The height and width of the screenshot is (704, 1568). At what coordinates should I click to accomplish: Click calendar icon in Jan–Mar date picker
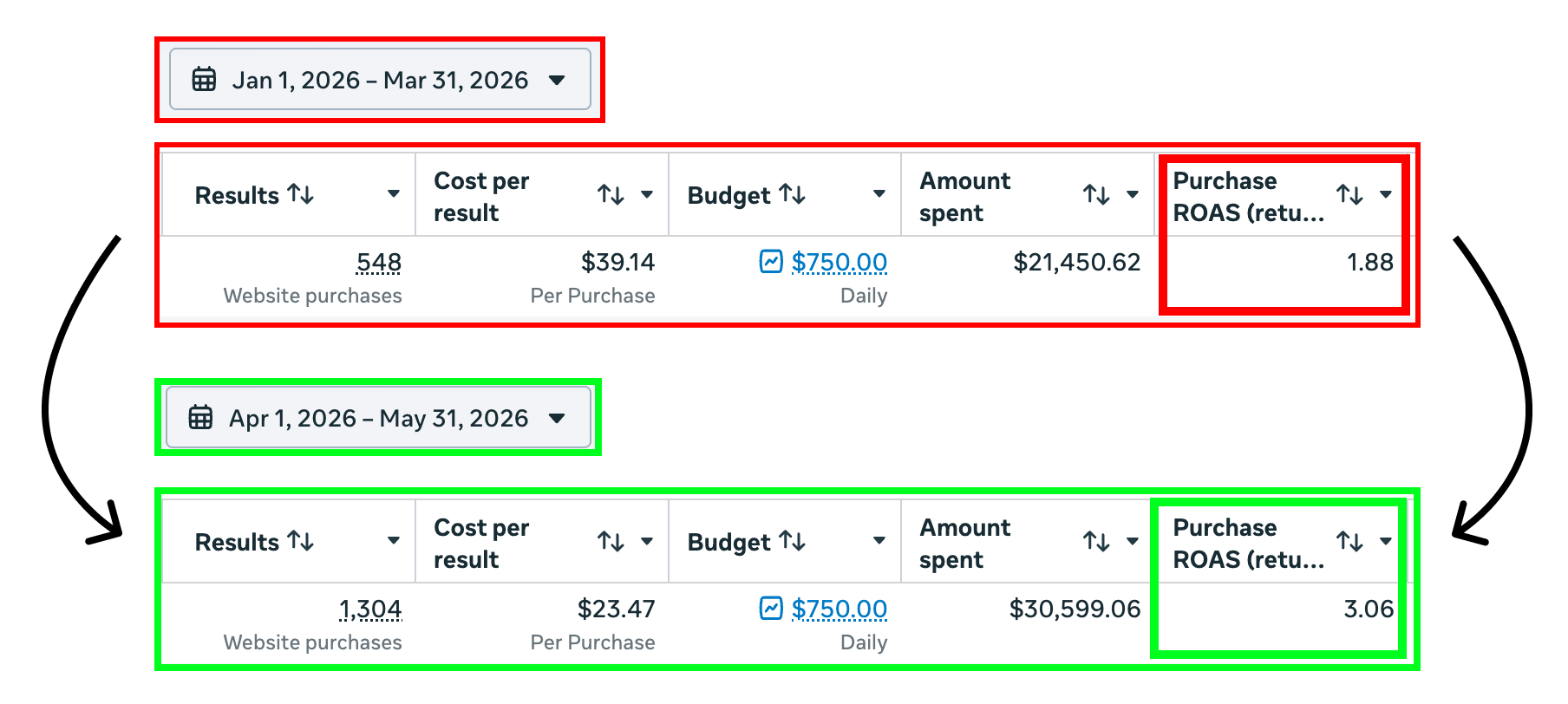tap(204, 79)
